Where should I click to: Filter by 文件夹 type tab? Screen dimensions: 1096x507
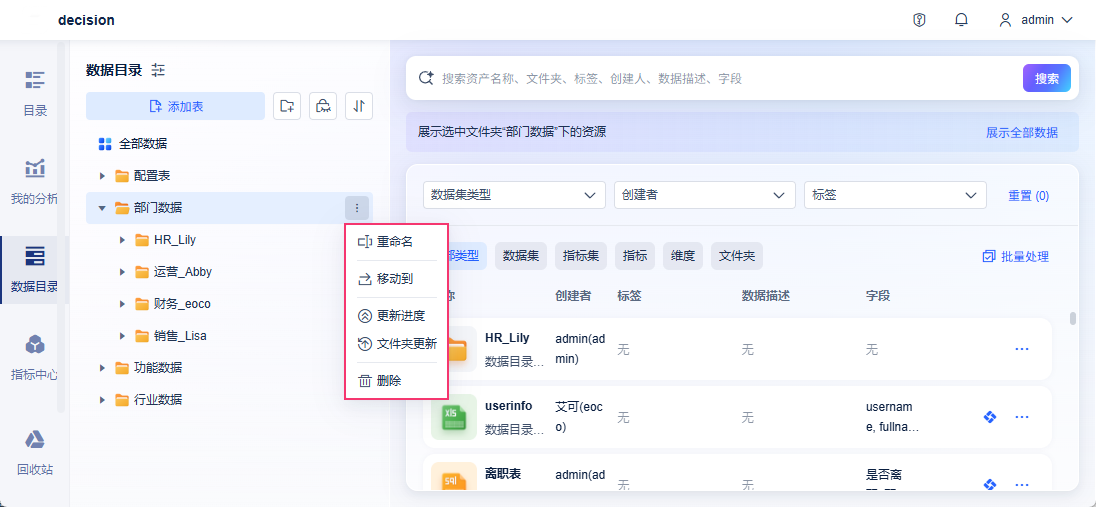click(737, 256)
